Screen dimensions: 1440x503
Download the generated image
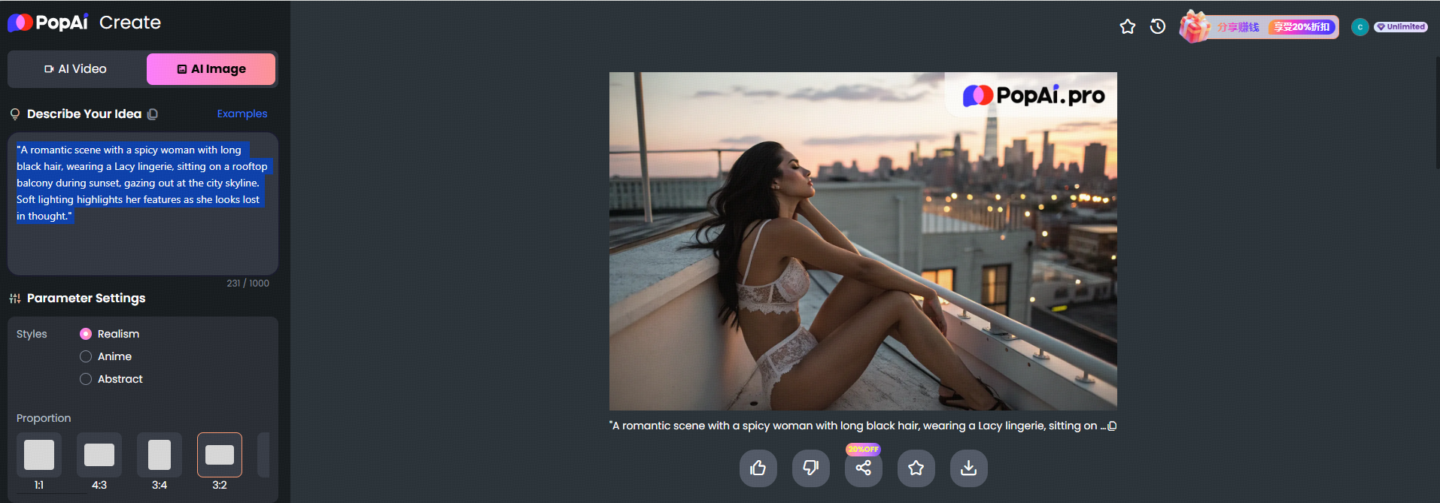[969, 468]
